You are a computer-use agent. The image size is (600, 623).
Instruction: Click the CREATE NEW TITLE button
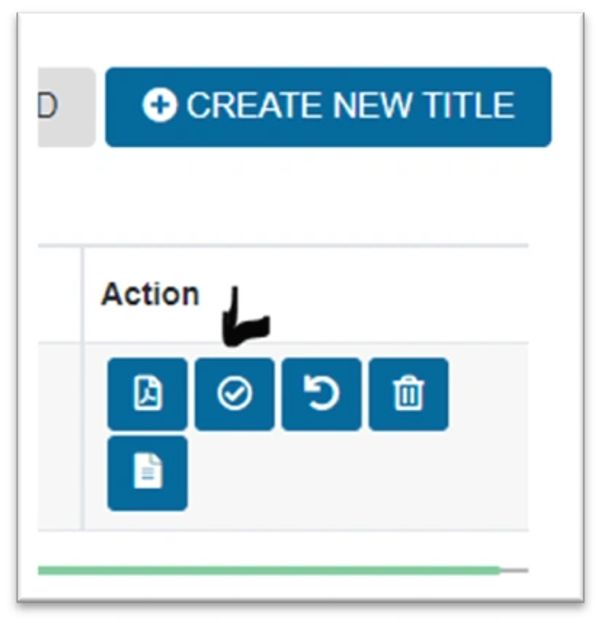tap(328, 107)
